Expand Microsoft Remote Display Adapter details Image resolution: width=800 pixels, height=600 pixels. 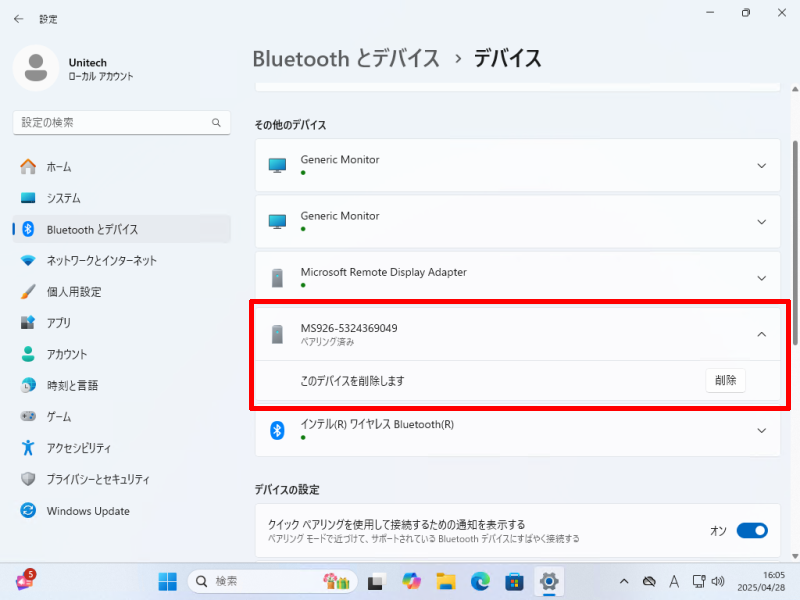pos(761,278)
